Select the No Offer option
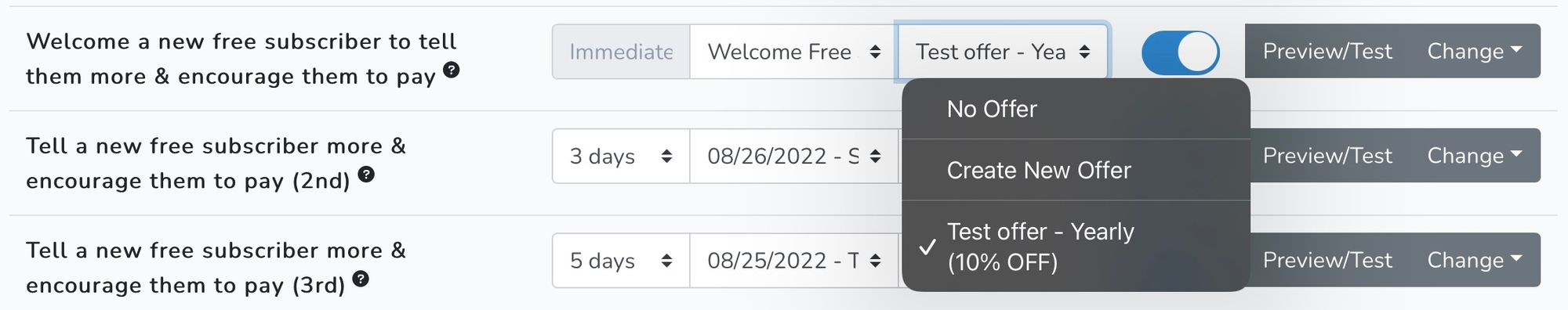1568x310 pixels. coord(1076,109)
